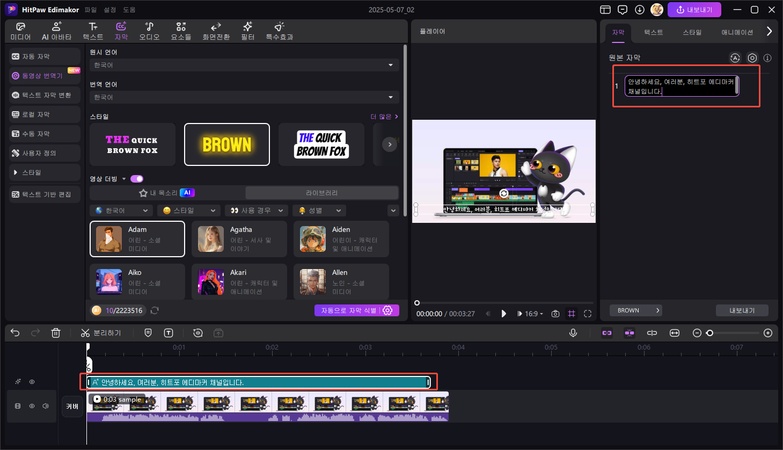Open the AI 아바타 panel
783x450 pixels.
coord(55,30)
